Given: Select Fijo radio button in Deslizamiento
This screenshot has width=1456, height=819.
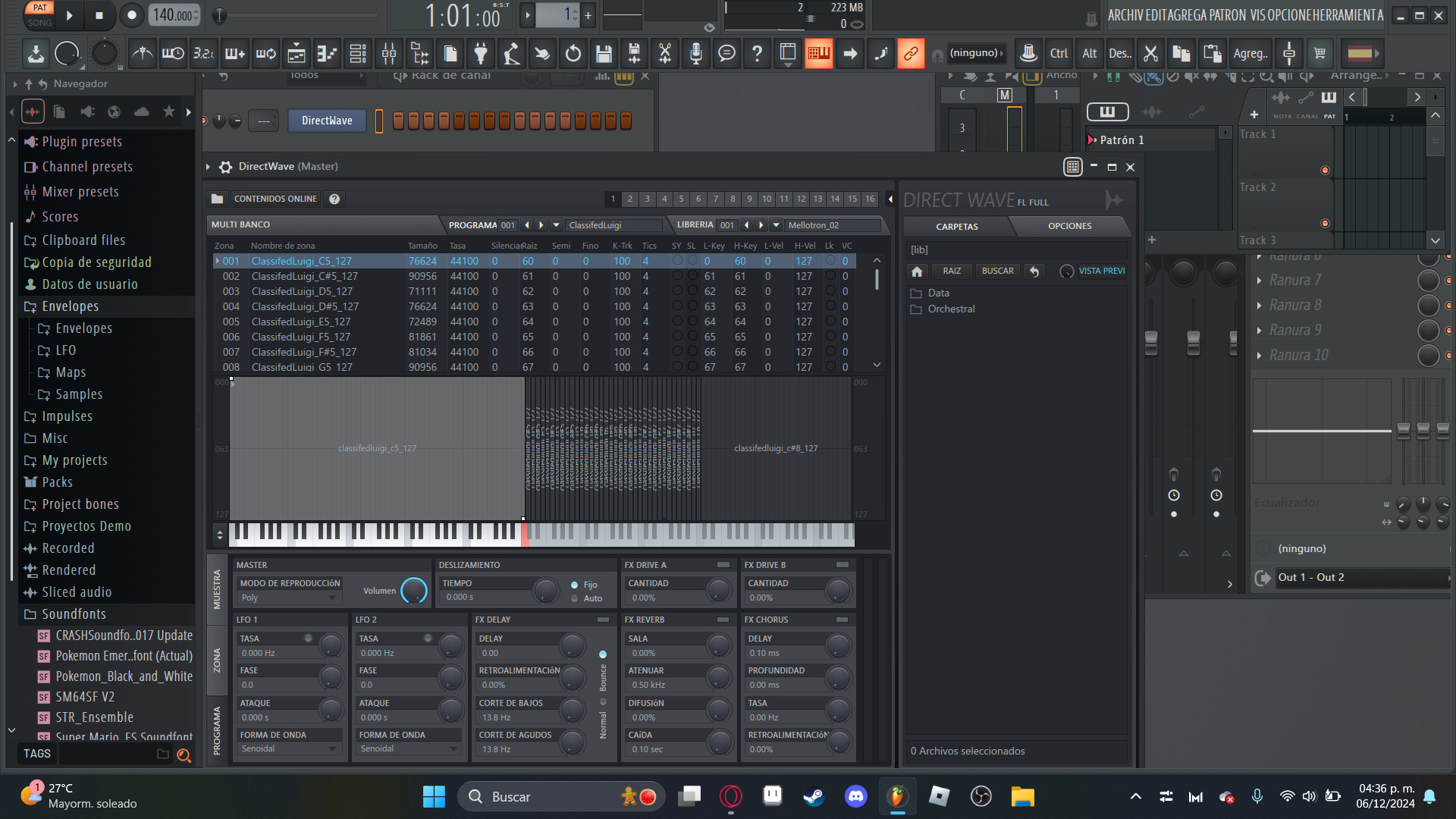Looking at the screenshot, I should coord(575,585).
